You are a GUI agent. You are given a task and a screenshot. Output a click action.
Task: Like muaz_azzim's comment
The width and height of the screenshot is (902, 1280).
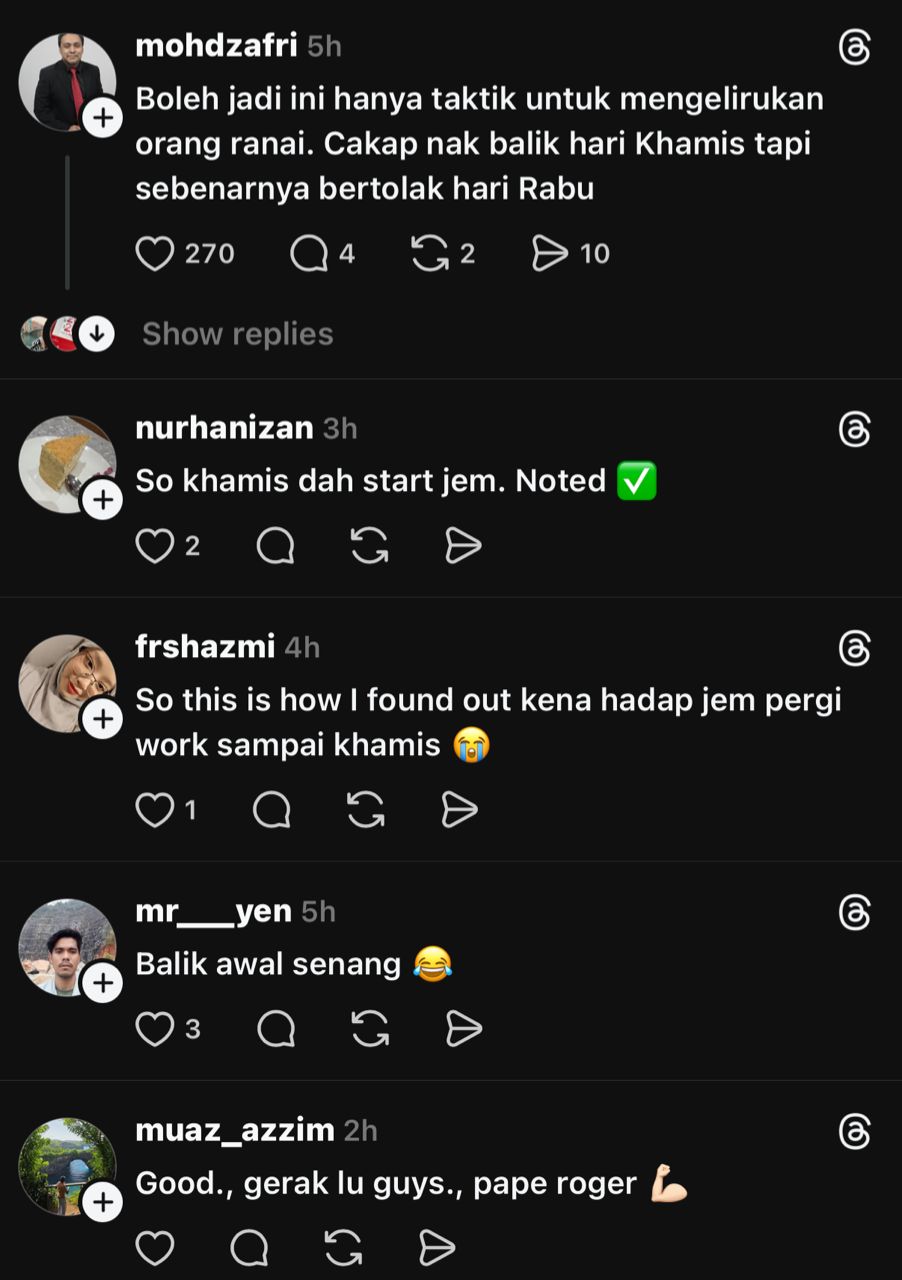(155, 1247)
